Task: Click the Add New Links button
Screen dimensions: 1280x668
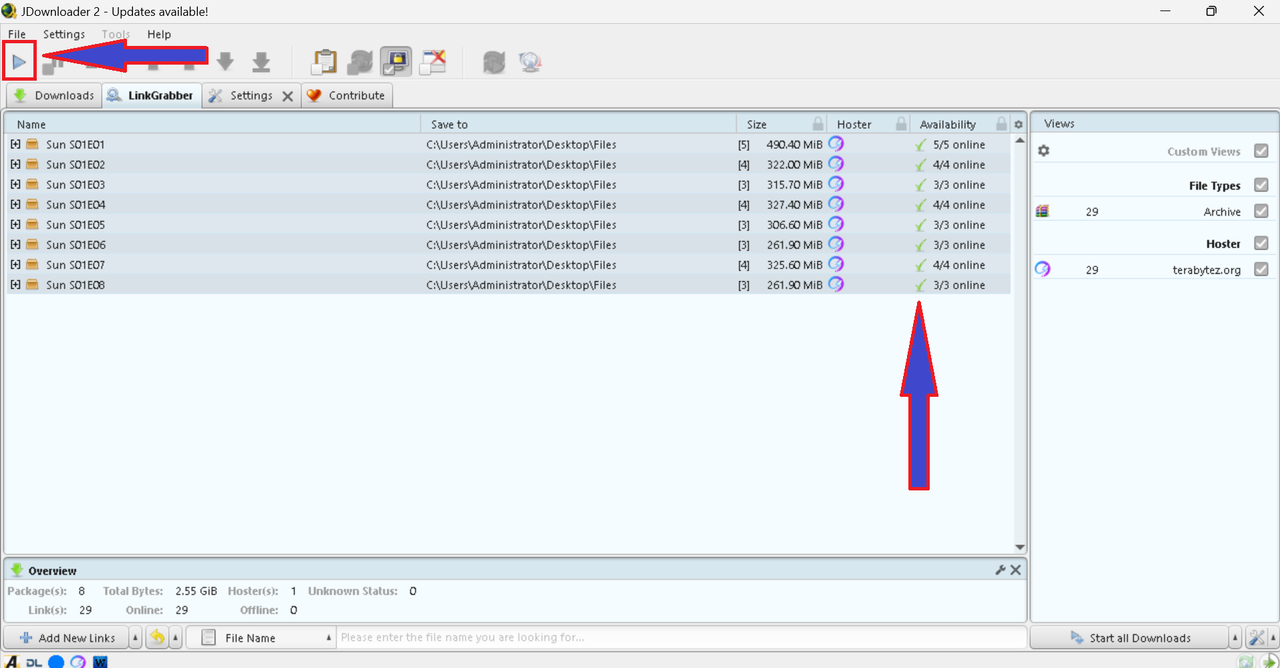Action: pos(67,638)
